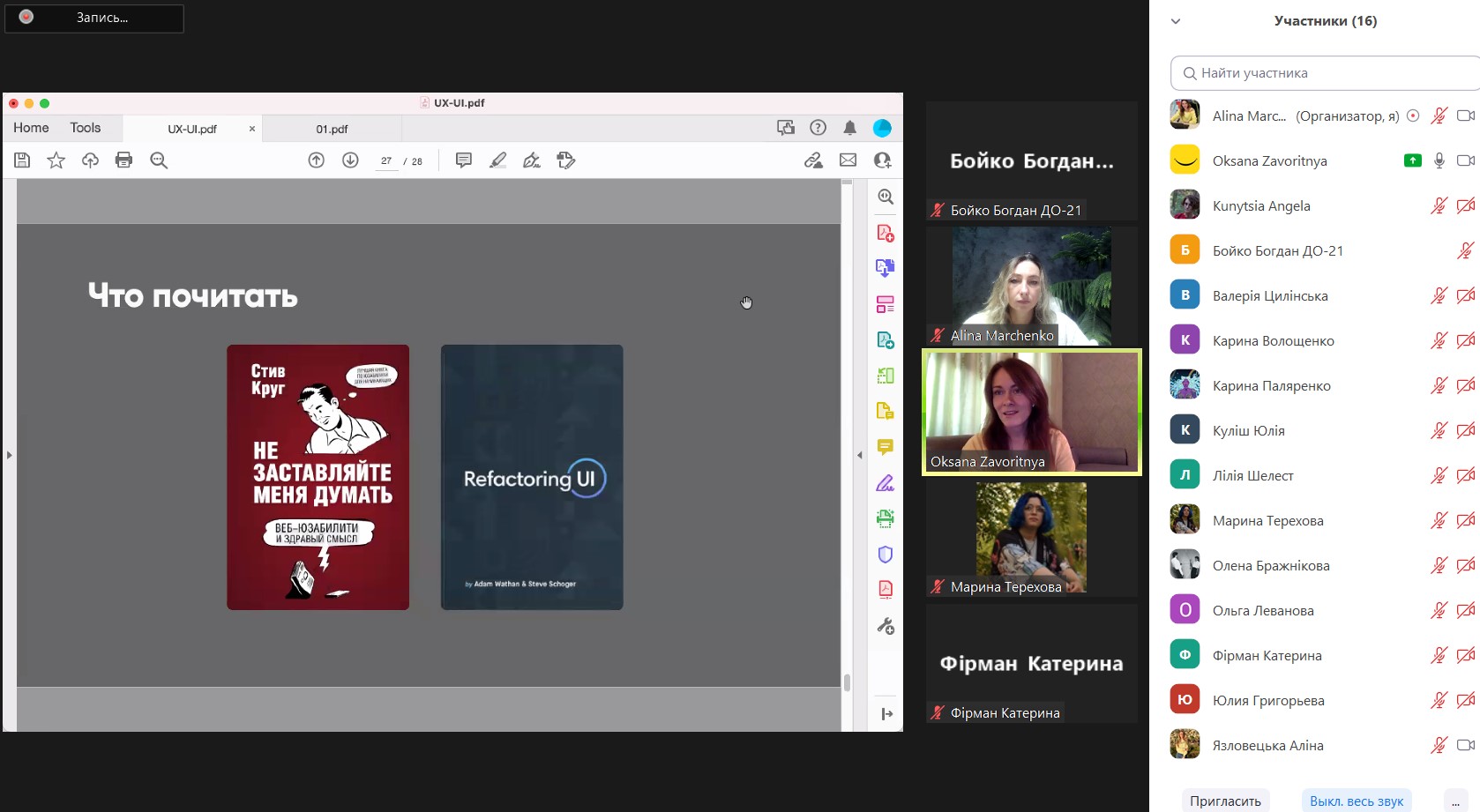Toggle Валерія Цилінська's muted microphone
1480x812 pixels.
pyautogui.click(x=1439, y=295)
